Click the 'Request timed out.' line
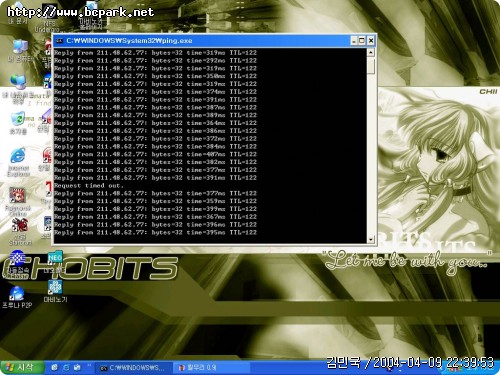The height and width of the screenshot is (375, 500). pyautogui.click(x=89, y=186)
